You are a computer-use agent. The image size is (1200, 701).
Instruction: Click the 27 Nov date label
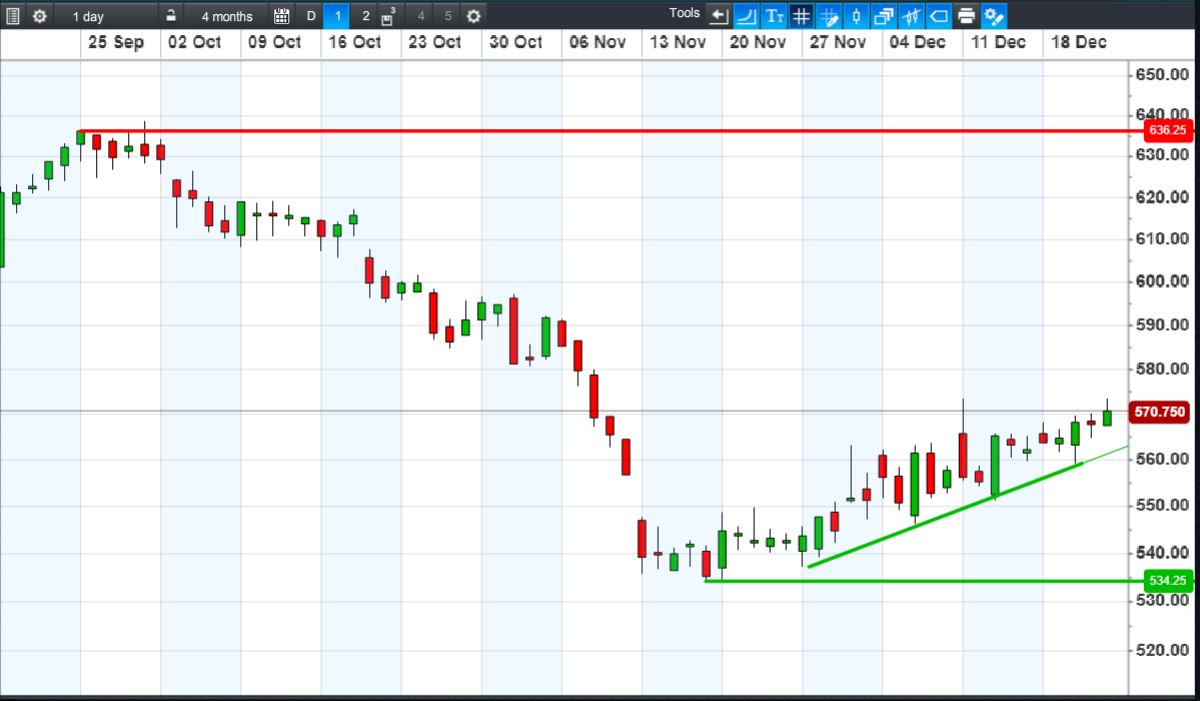click(838, 43)
